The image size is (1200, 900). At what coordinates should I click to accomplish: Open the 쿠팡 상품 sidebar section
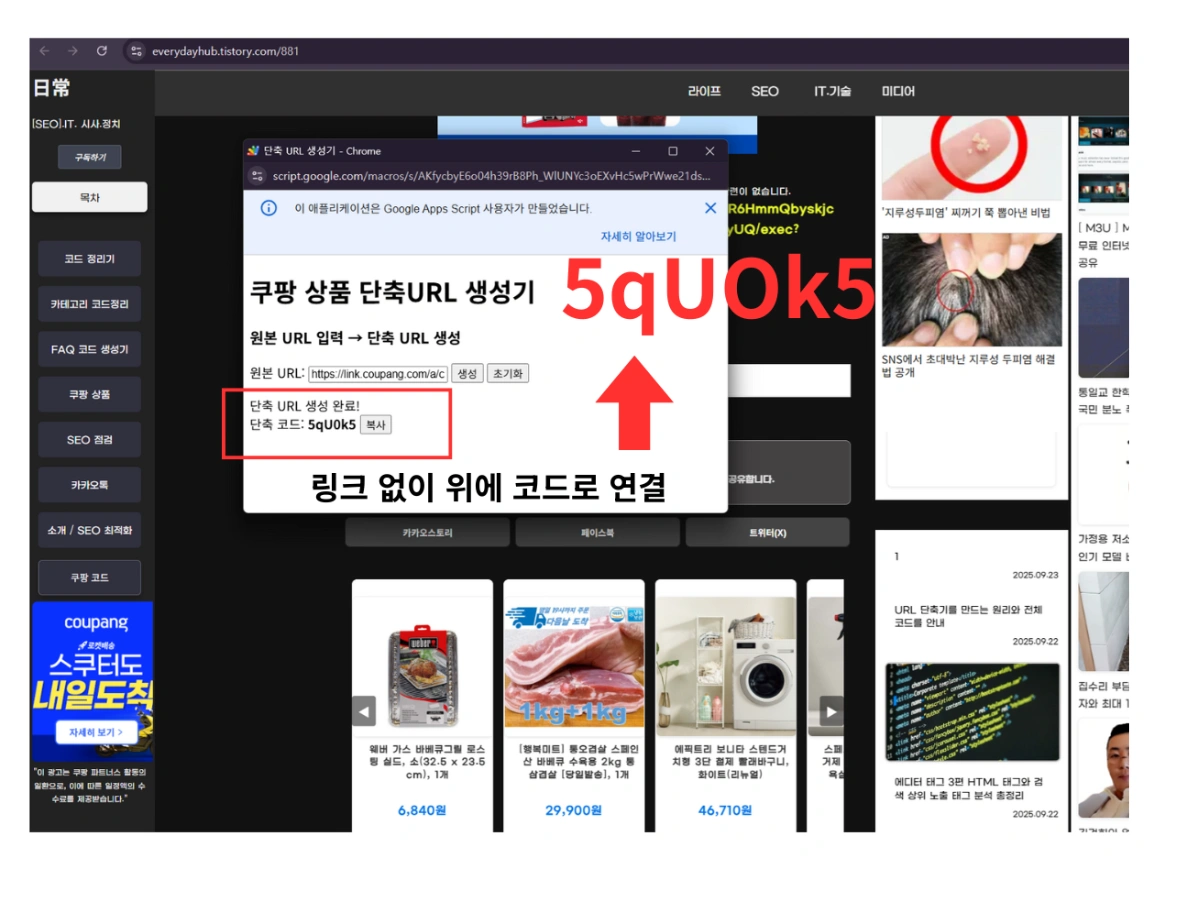(x=89, y=394)
